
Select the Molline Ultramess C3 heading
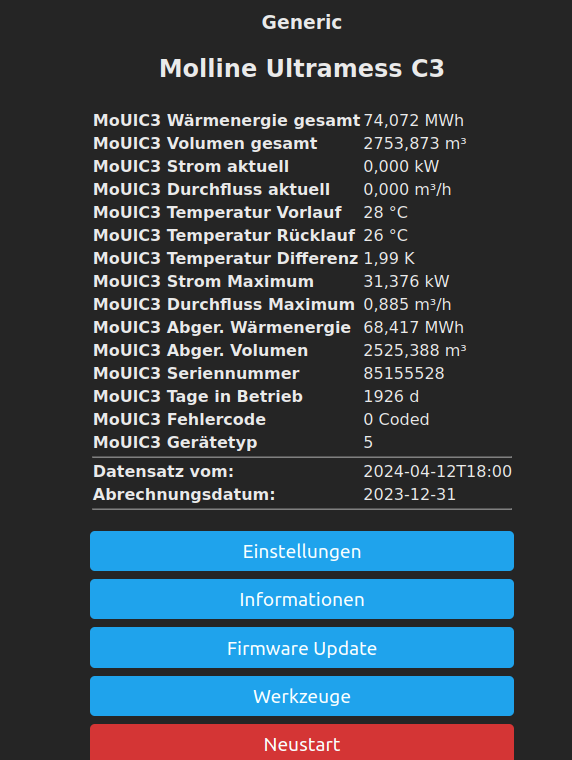(x=302, y=68)
